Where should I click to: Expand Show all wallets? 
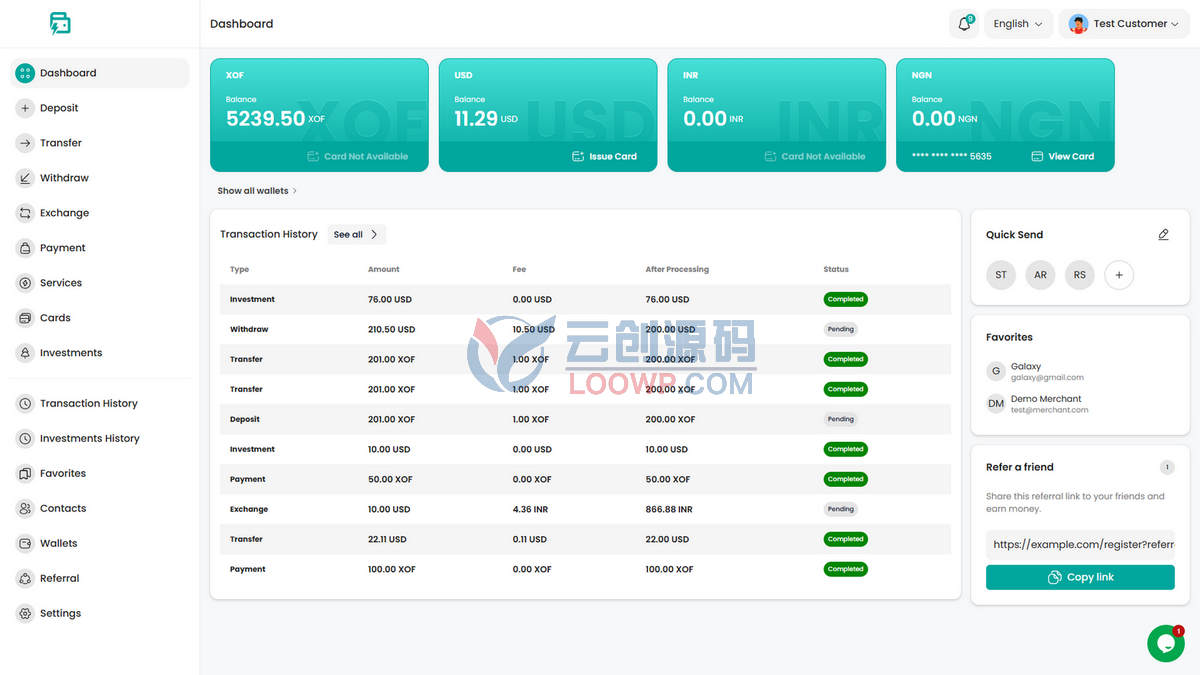coord(257,191)
